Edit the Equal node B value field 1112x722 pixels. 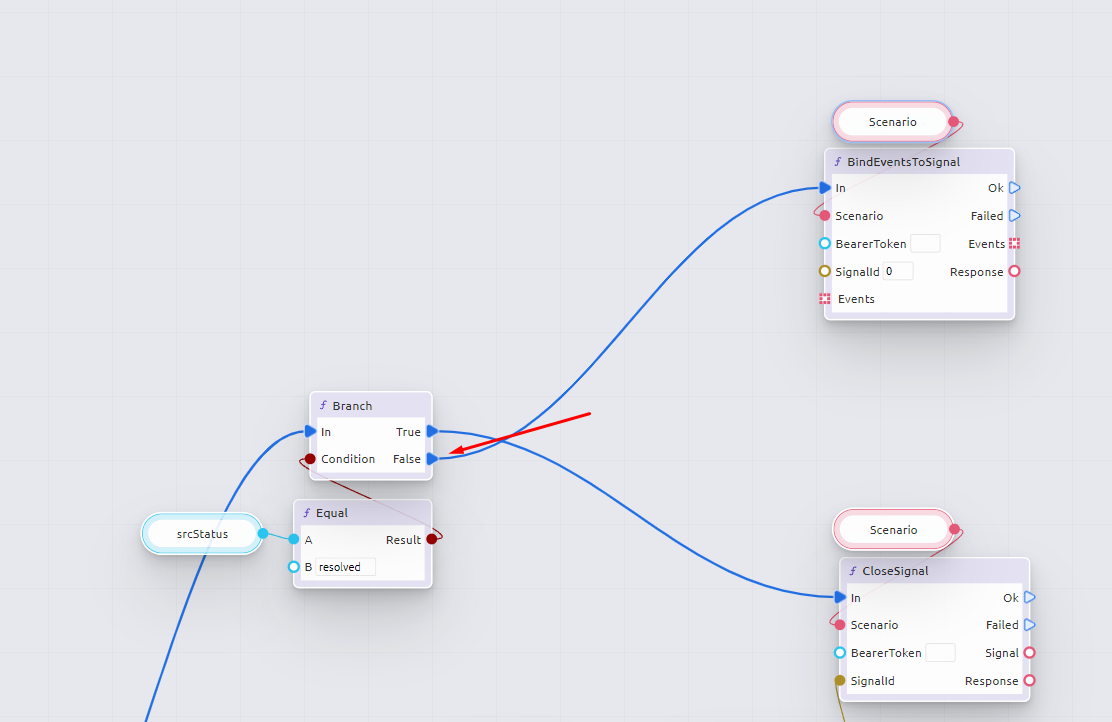[x=345, y=567]
